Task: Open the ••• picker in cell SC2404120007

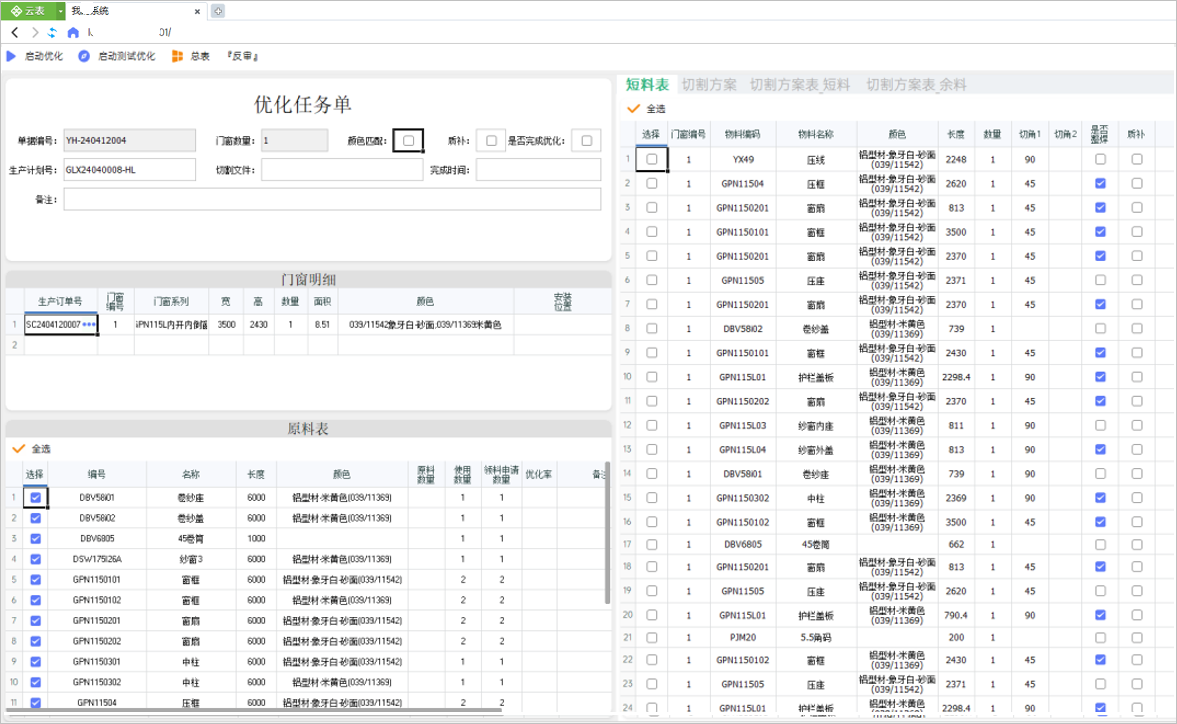Action: pos(89,325)
